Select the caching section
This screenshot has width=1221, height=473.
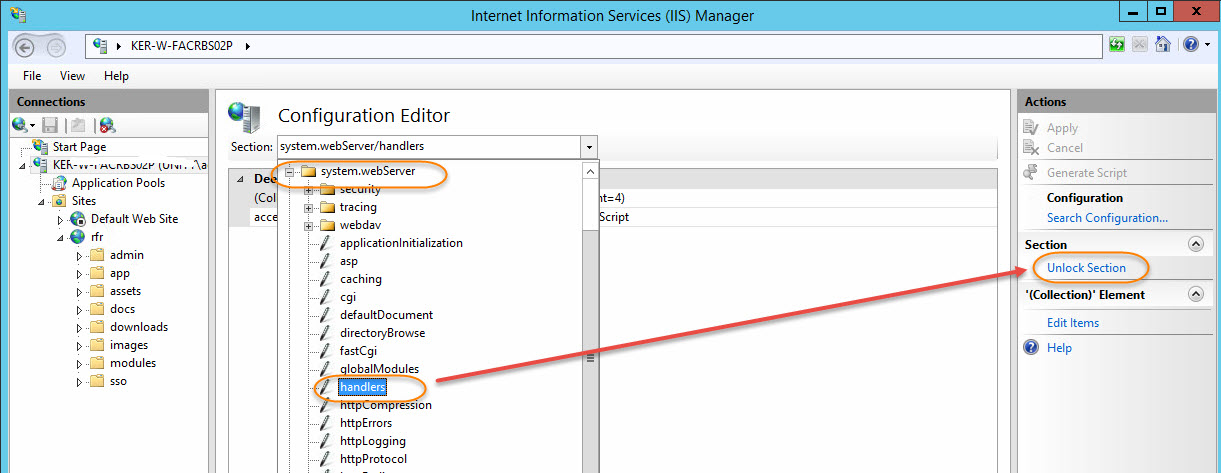[361, 279]
